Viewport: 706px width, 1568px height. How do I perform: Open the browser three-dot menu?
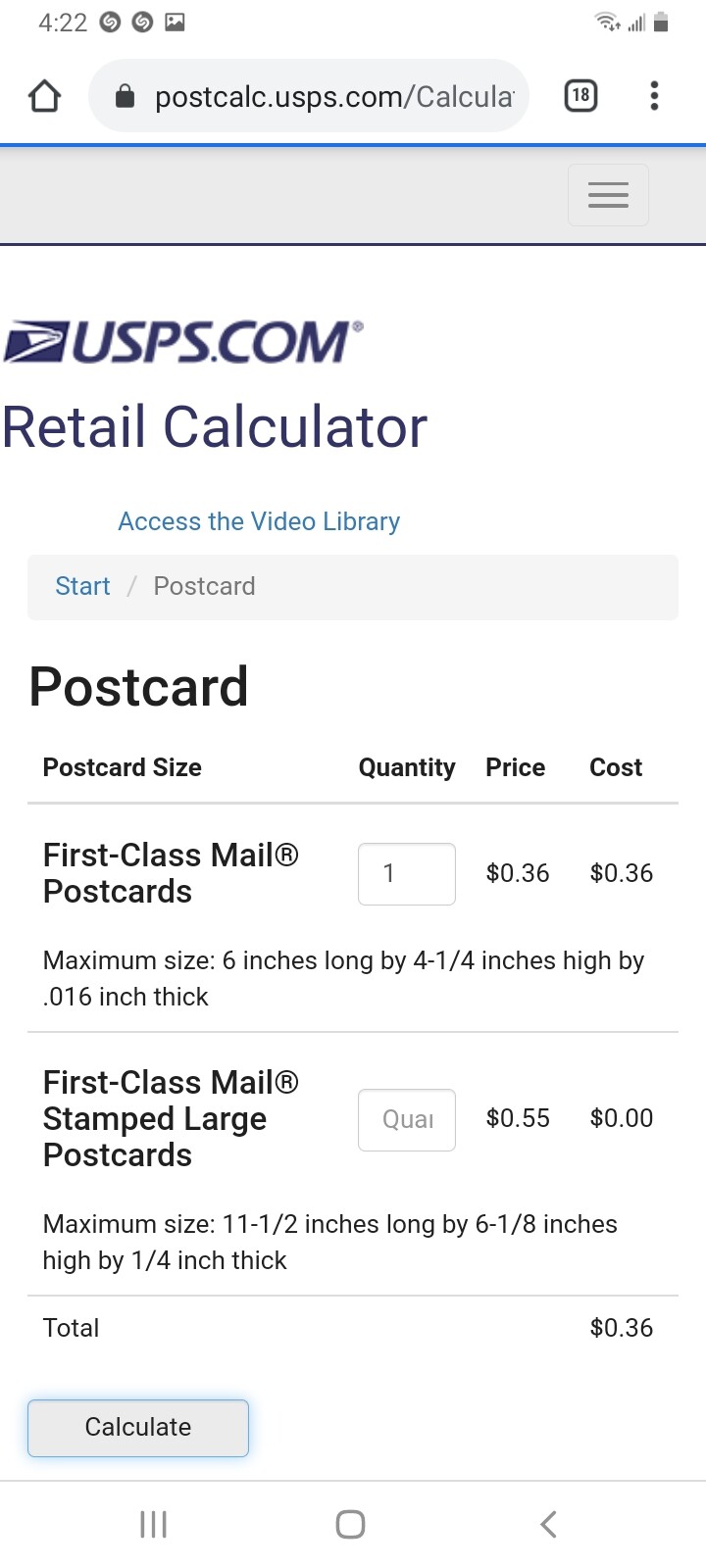(x=654, y=96)
